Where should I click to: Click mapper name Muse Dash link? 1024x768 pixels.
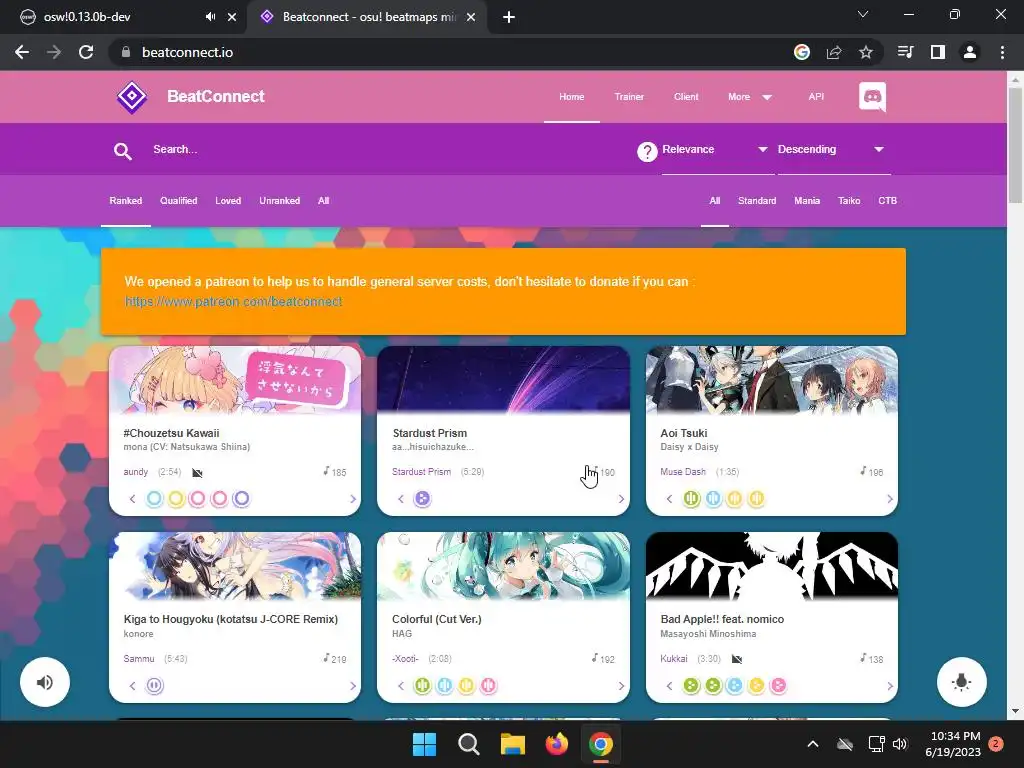pos(683,472)
